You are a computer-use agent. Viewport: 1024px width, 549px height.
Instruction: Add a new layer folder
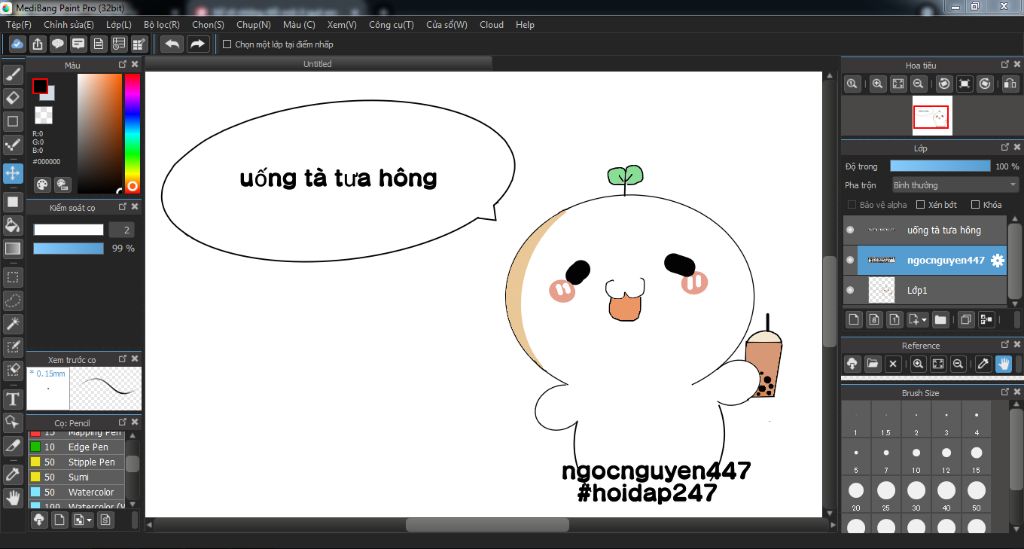point(940,319)
